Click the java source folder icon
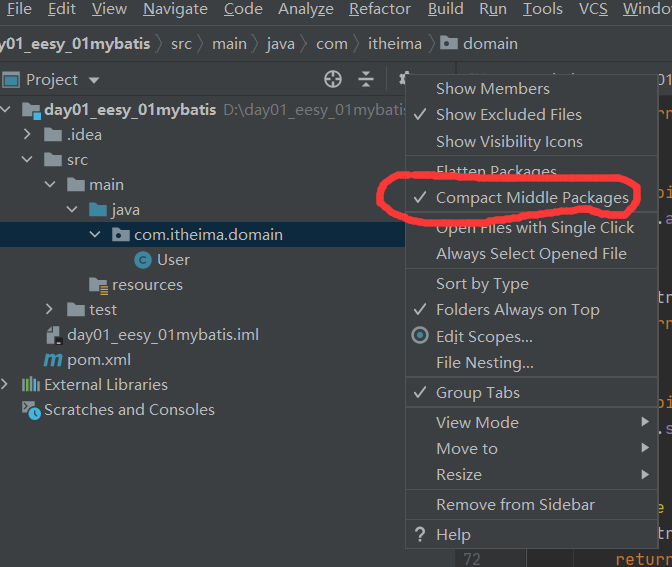This screenshot has height=567, width=672. coord(98,210)
